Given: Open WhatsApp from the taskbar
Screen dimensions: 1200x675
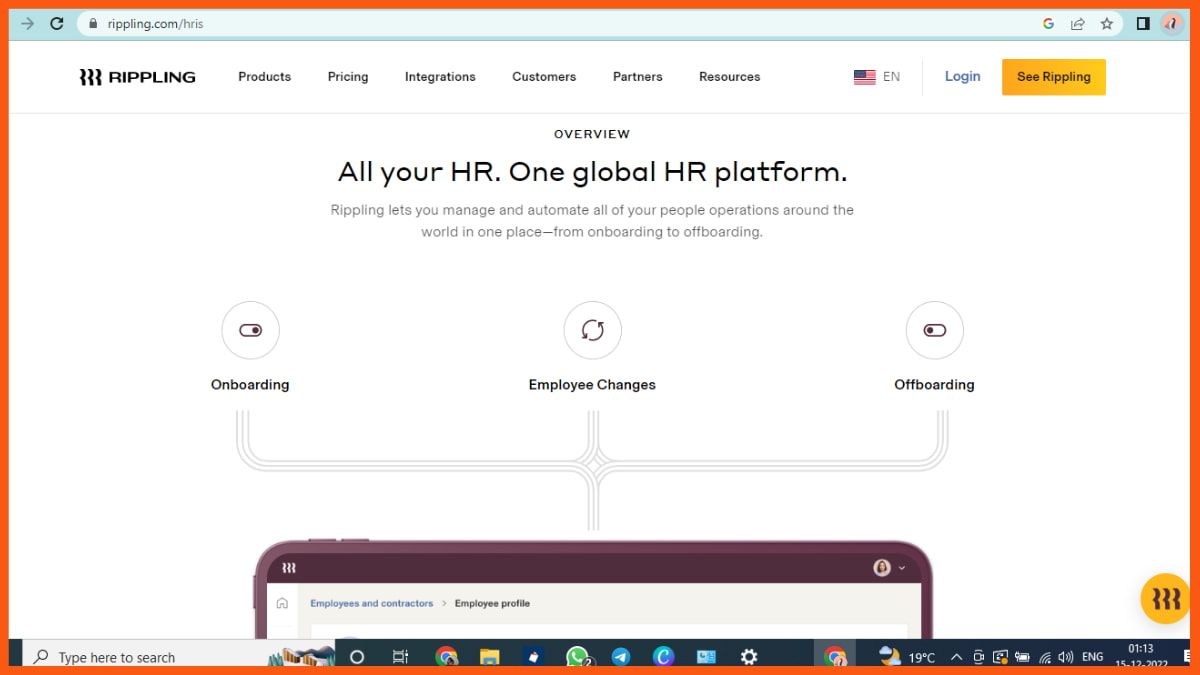Looking at the screenshot, I should 577,656.
